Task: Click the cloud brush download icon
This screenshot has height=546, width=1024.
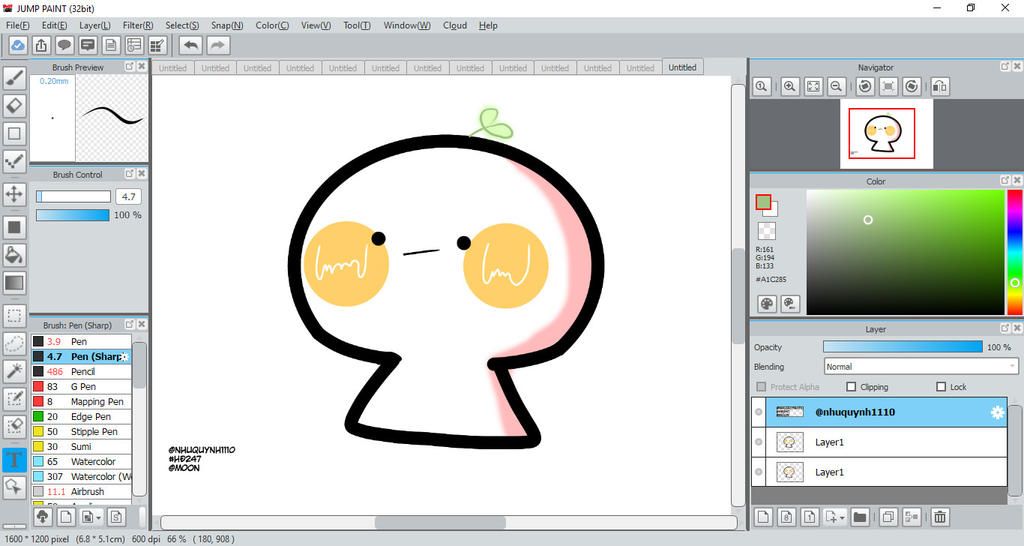Action: pos(42,517)
